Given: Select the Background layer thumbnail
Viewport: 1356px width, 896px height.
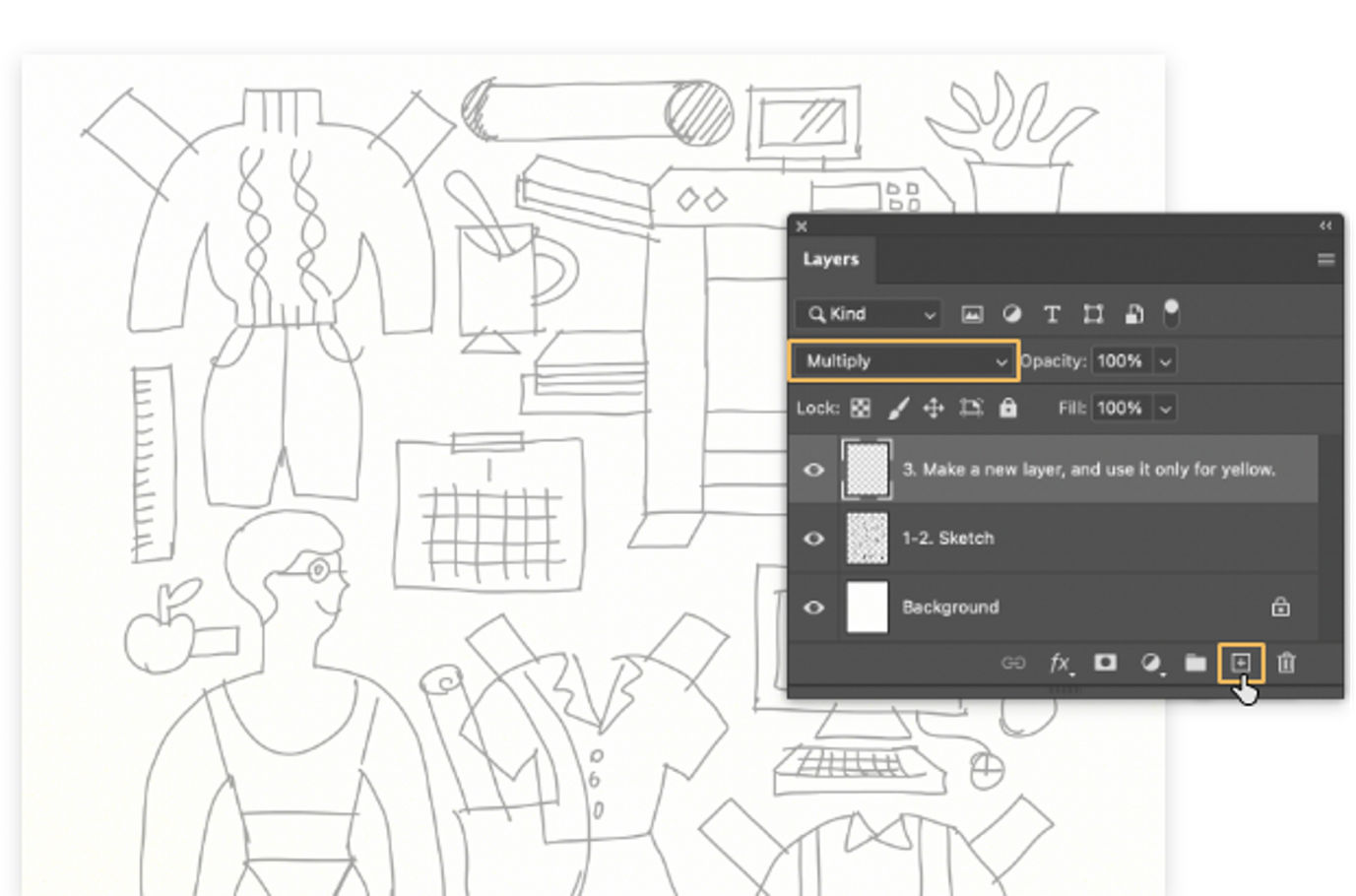Looking at the screenshot, I should point(867,607).
